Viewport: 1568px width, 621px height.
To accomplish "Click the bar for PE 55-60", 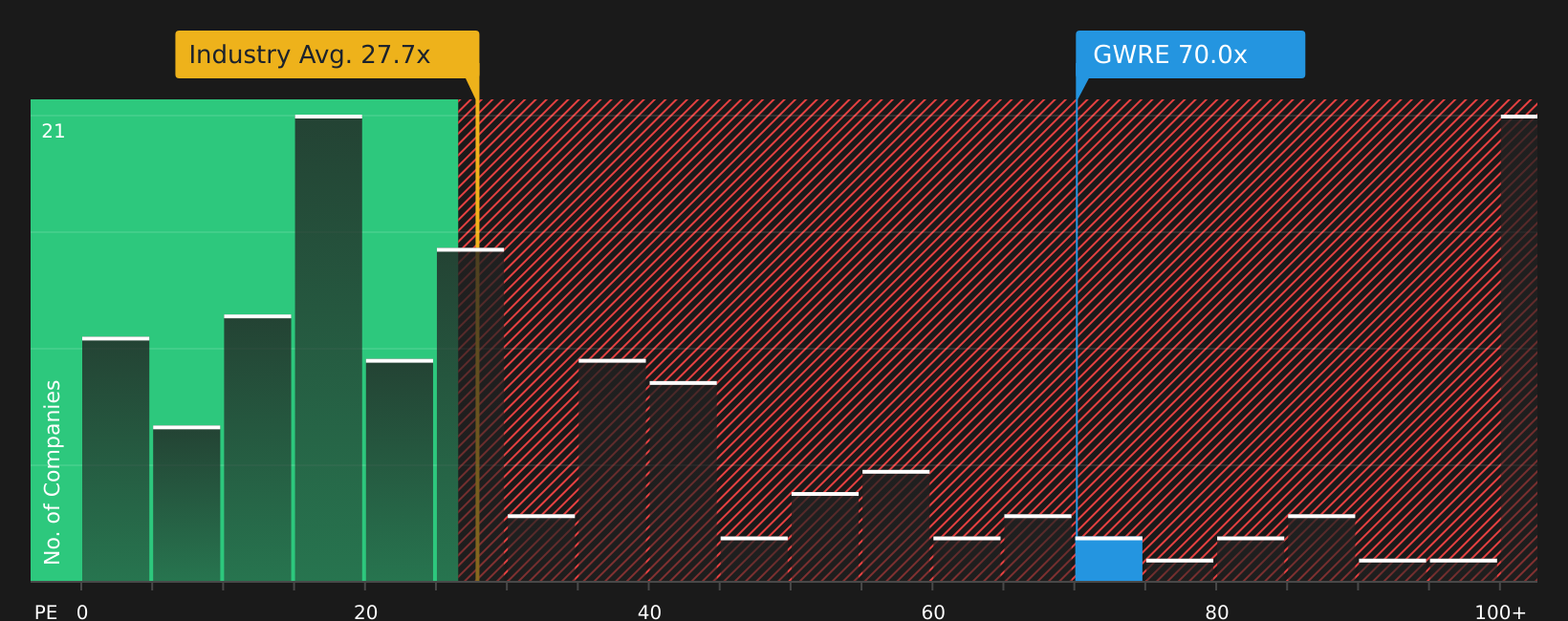I will [896, 525].
